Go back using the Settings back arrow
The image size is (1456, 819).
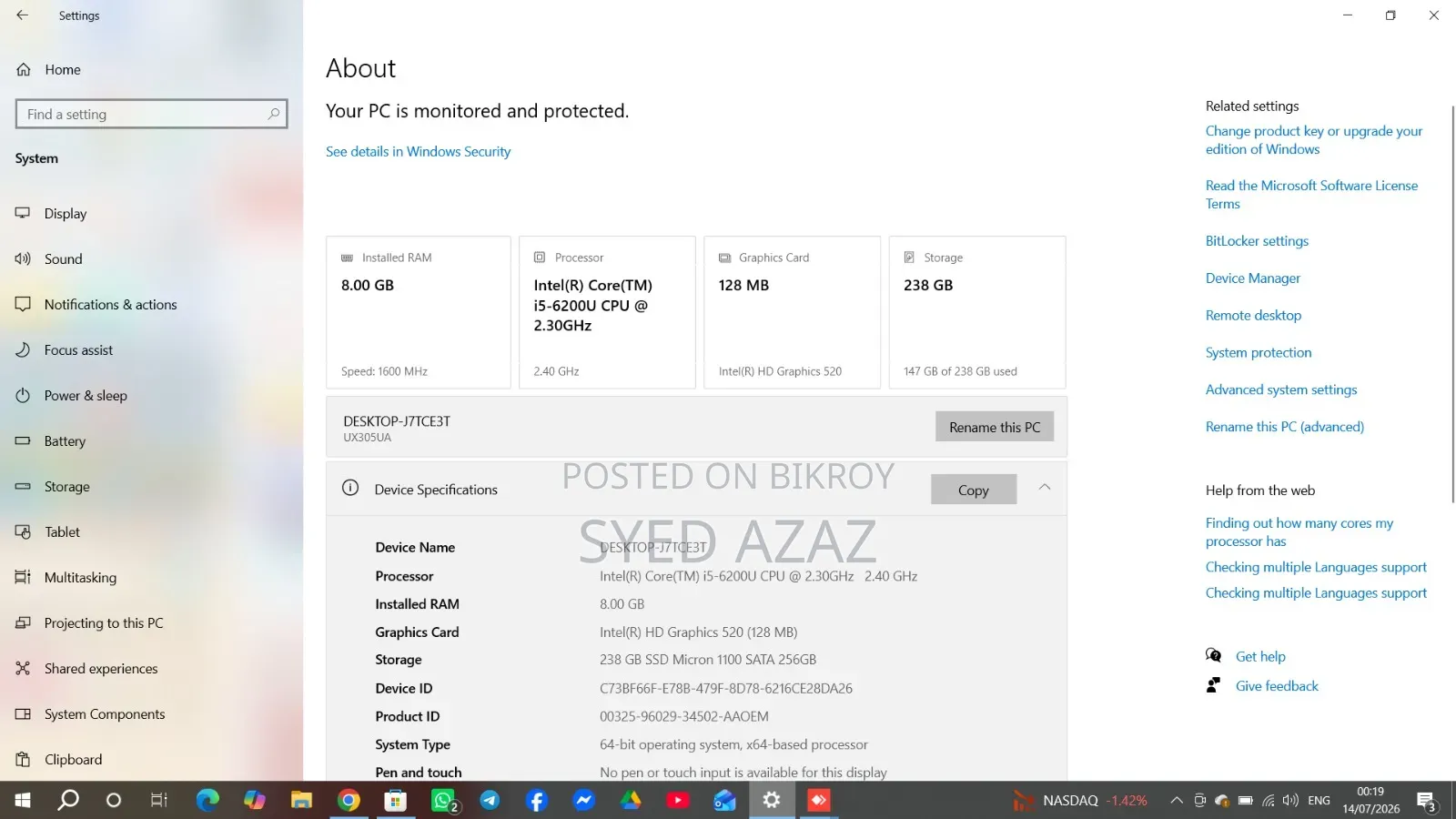tap(22, 15)
